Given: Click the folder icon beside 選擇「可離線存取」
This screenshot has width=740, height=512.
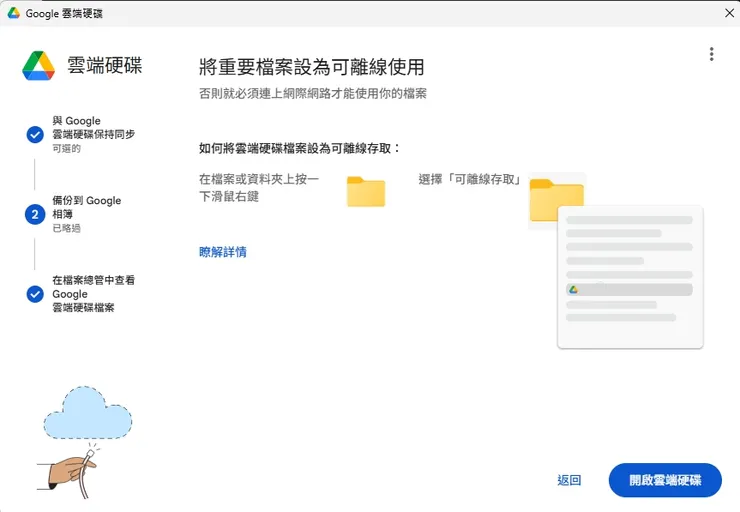Looking at the screenshot, I should click(x=556, y=200).
